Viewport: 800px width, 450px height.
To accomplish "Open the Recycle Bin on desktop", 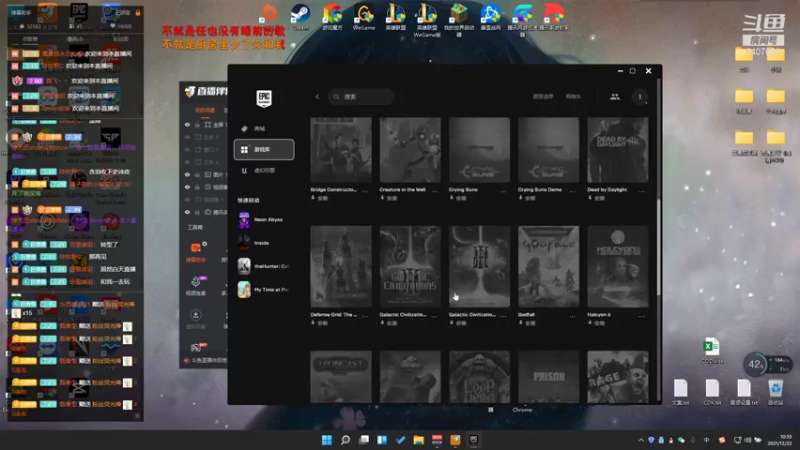I will point(776,392).
